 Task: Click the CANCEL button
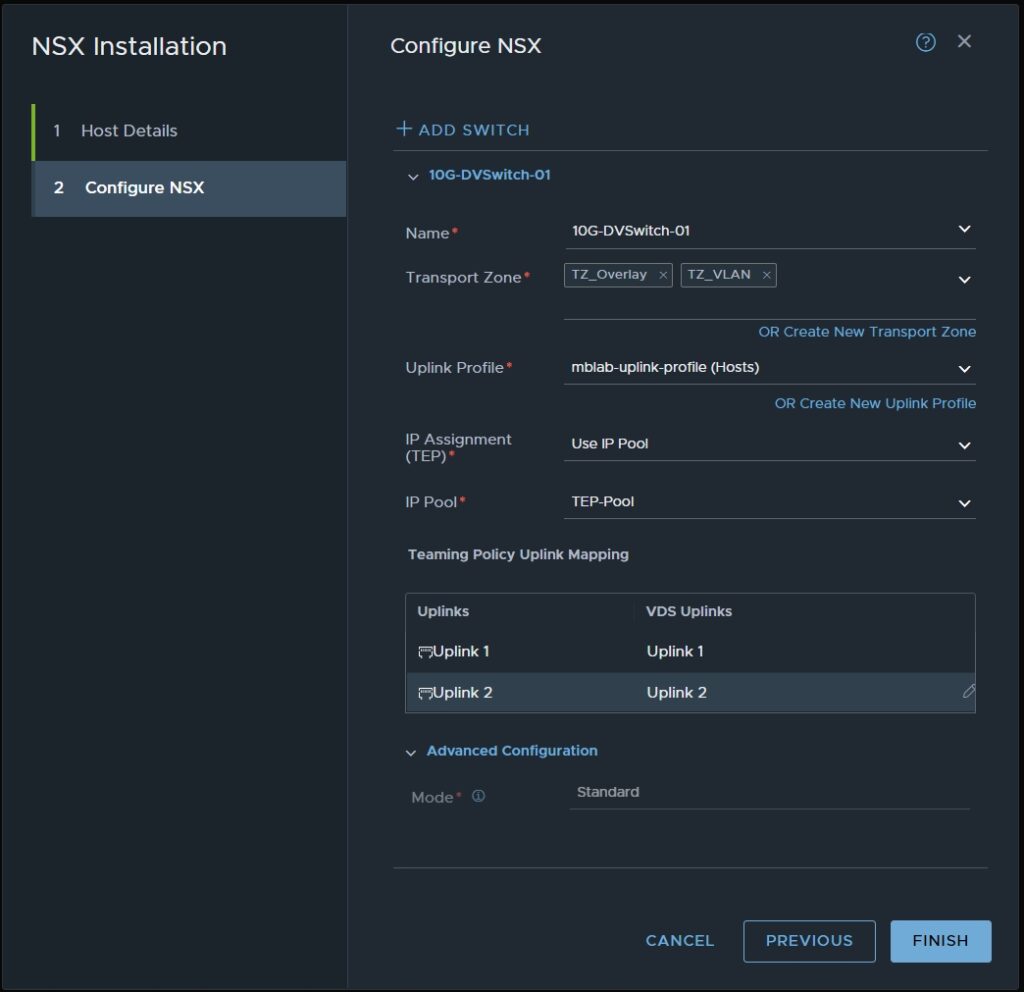(679, 940)
